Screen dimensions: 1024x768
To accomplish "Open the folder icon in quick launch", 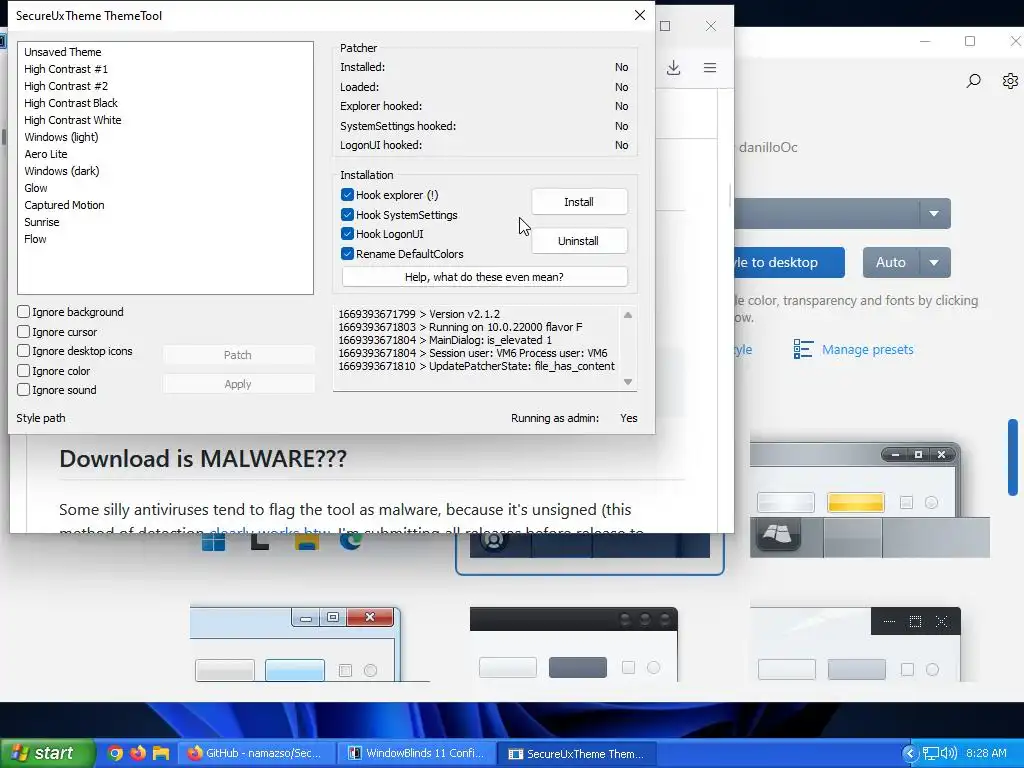I will [161, 753].
